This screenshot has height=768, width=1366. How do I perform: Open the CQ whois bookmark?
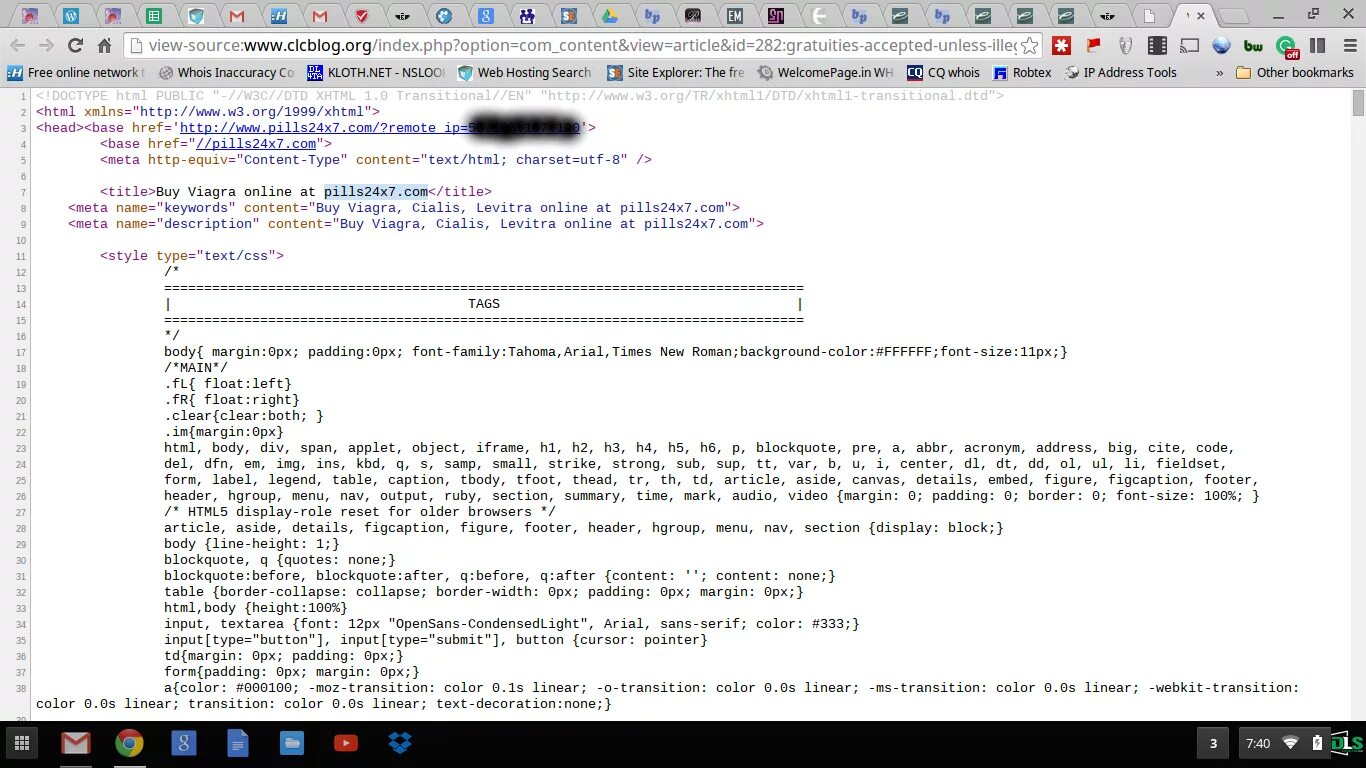[943, 73]
